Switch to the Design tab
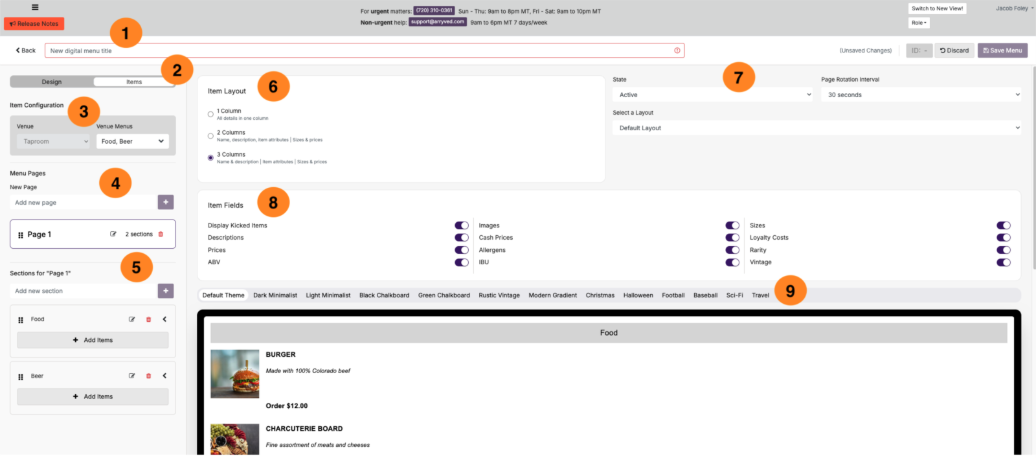Viewport: 1036px width, 459px height. coord(51,82)
